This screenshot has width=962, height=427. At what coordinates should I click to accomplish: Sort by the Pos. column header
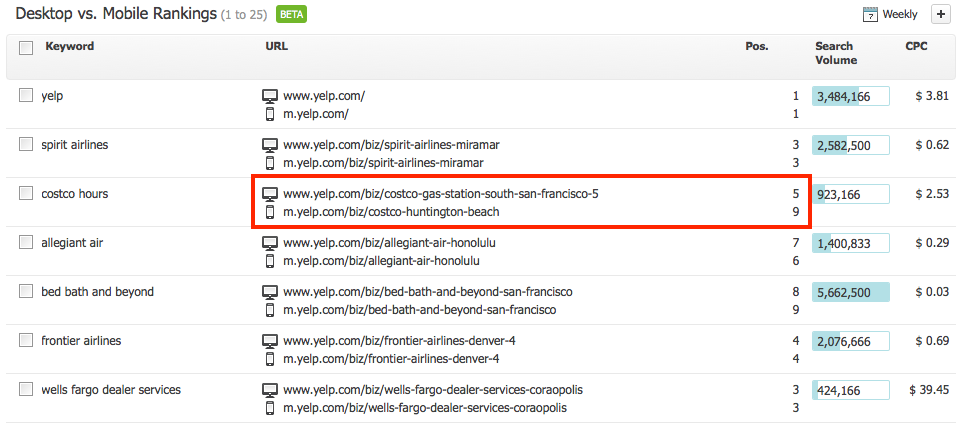tap(756, 47)
